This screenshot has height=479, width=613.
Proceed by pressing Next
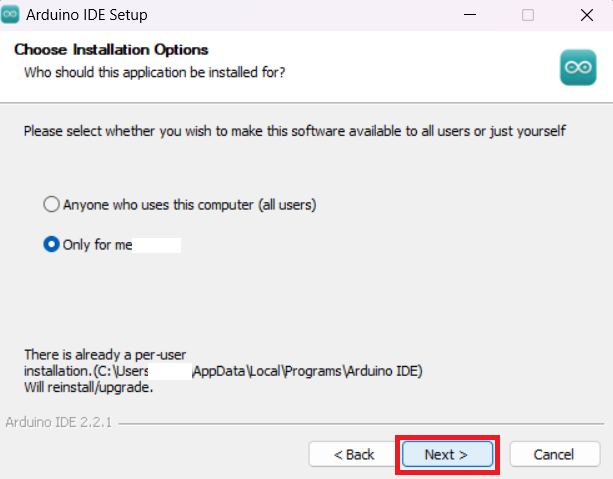tap(446, 454)
